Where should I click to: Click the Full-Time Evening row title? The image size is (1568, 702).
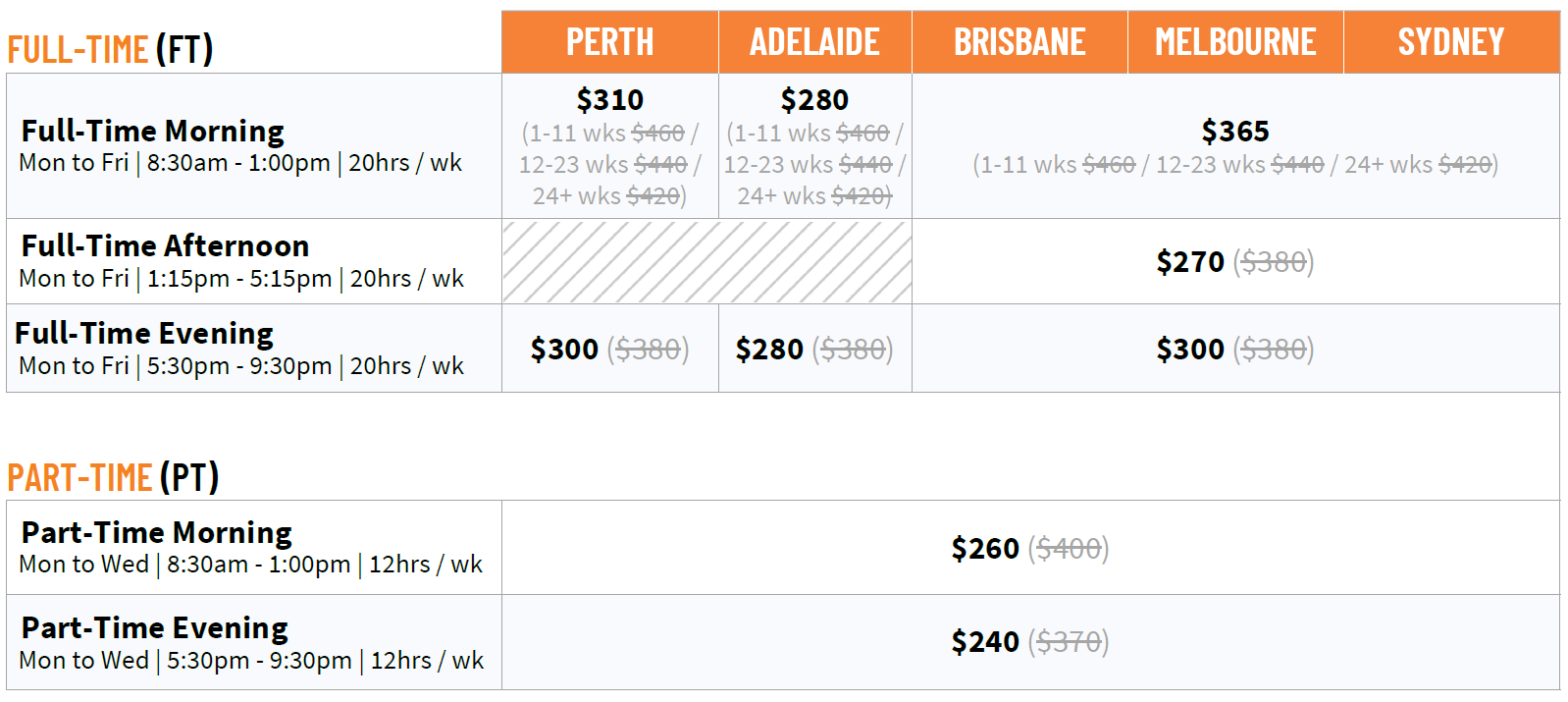pos(144,334)
